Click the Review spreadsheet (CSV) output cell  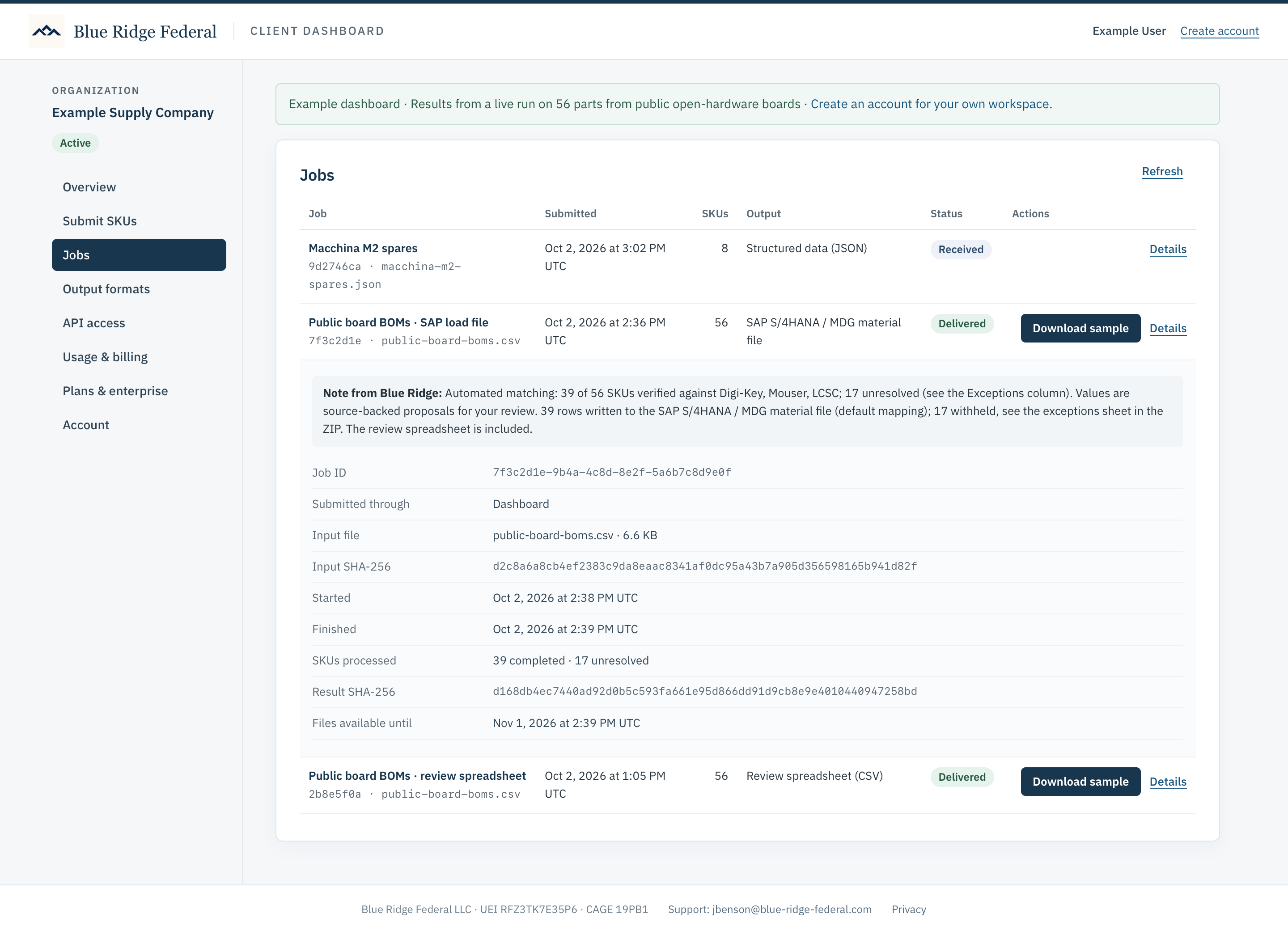coord(814,776)
